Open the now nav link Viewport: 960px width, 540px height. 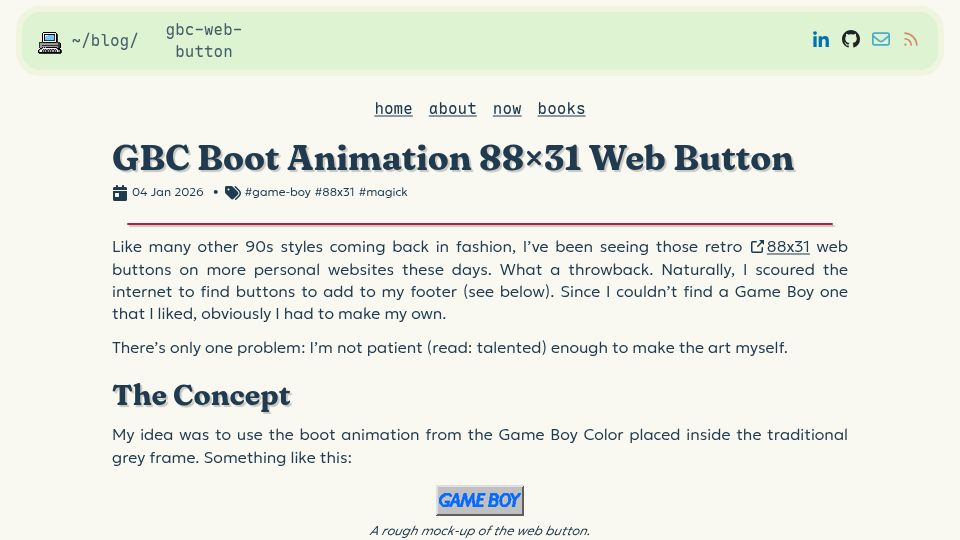point(507,108)
